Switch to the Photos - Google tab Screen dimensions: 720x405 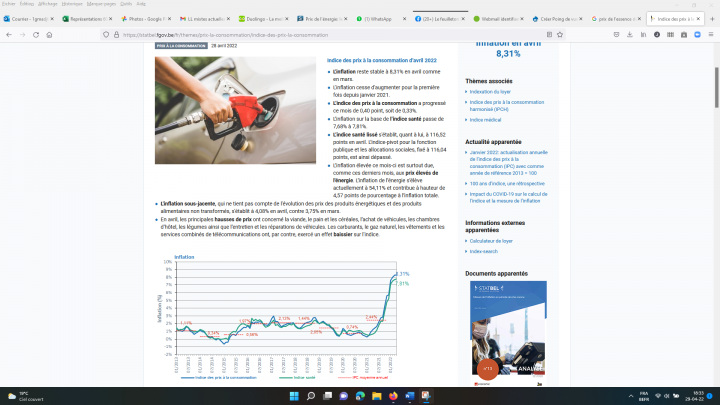(146, 19)
